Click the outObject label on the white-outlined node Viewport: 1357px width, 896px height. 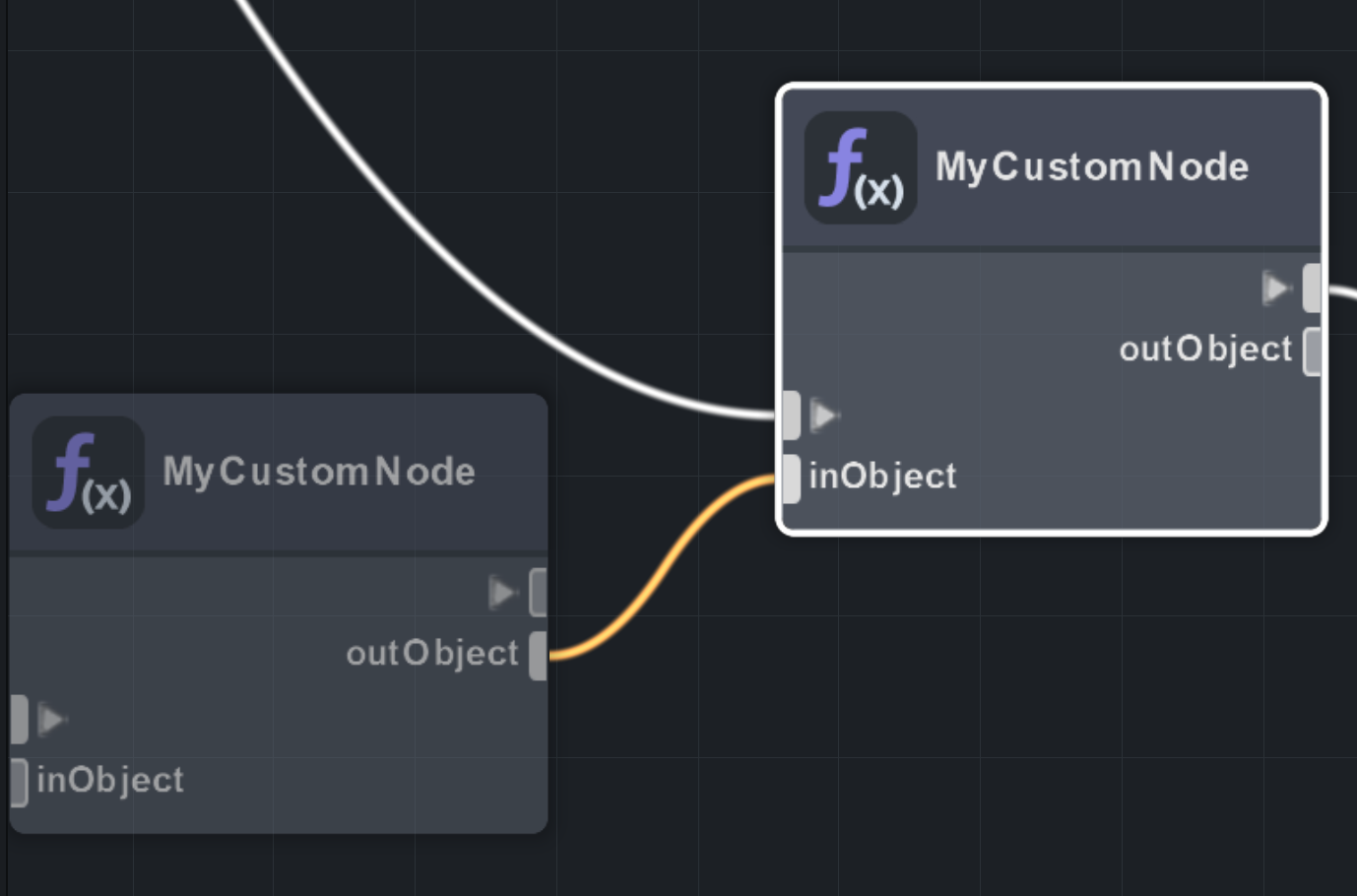(x=1204, y=350)
